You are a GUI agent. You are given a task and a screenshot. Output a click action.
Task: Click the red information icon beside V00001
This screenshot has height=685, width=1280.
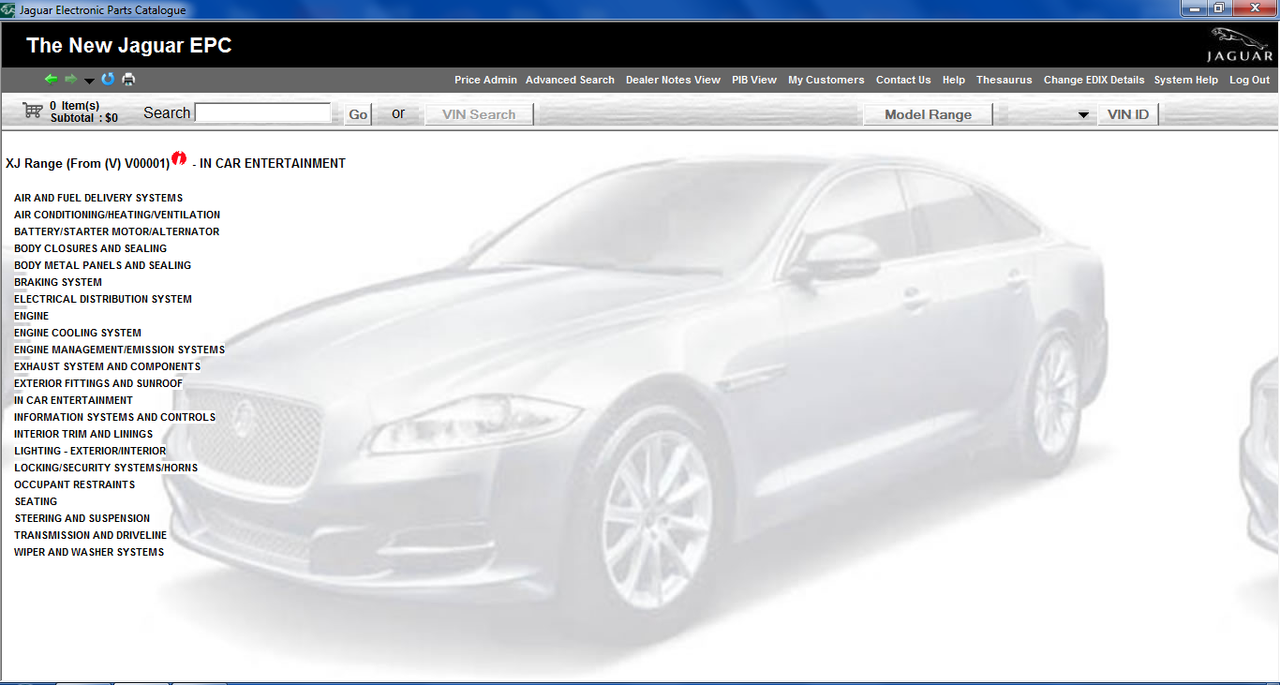(179, 158)
